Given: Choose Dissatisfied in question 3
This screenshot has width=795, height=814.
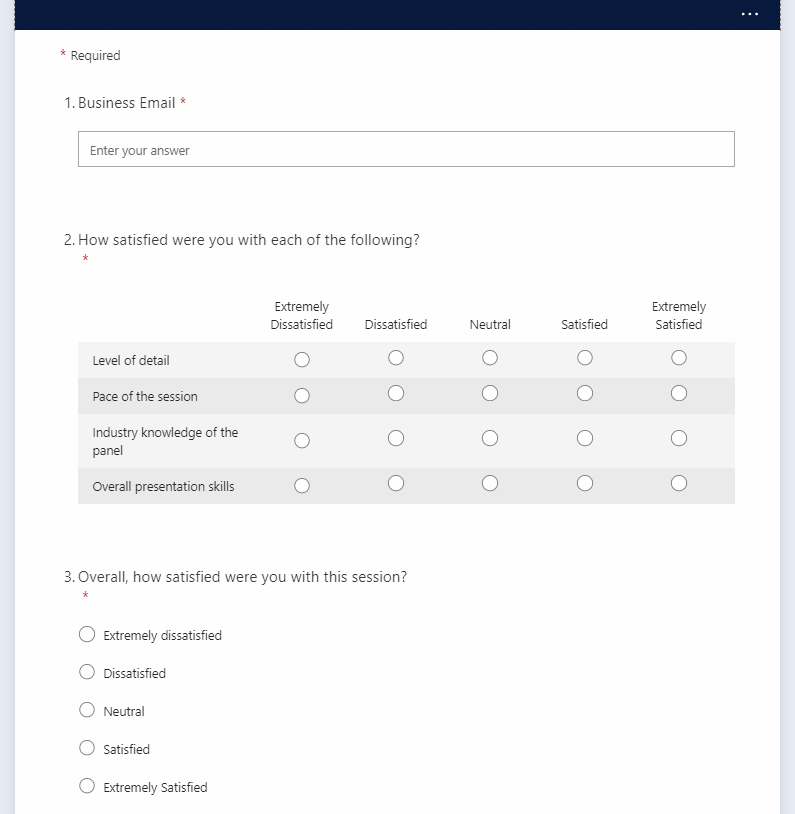Looking at the screenshot, I should [x=86, y=671].
